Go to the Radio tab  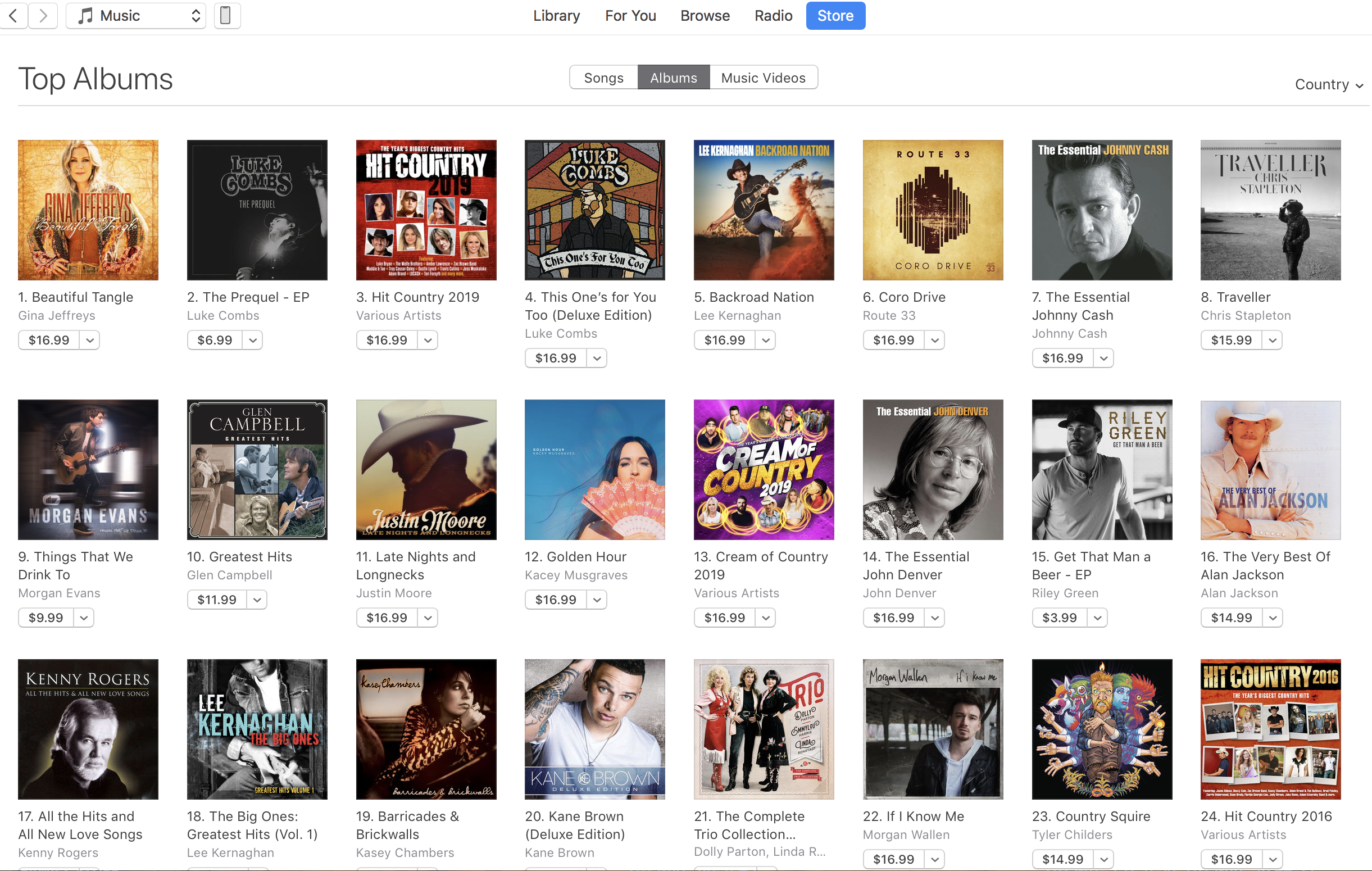click(773, 15)
